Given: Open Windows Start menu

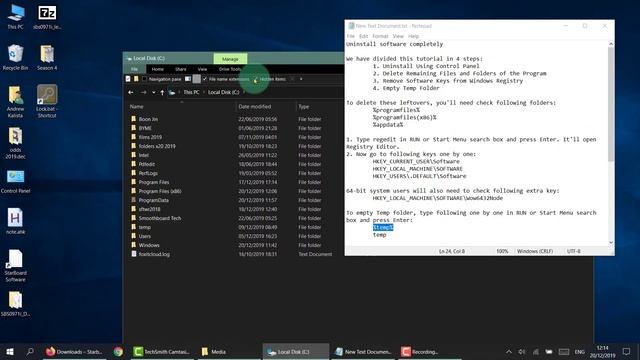Looking at the screenshot, I should click(x=10, y=351).
